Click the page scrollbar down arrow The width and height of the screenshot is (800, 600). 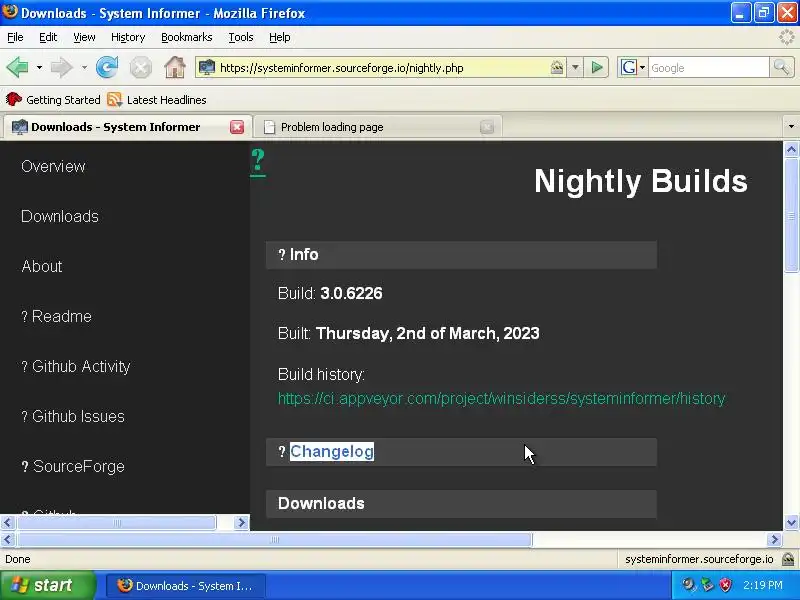[791, 522]
